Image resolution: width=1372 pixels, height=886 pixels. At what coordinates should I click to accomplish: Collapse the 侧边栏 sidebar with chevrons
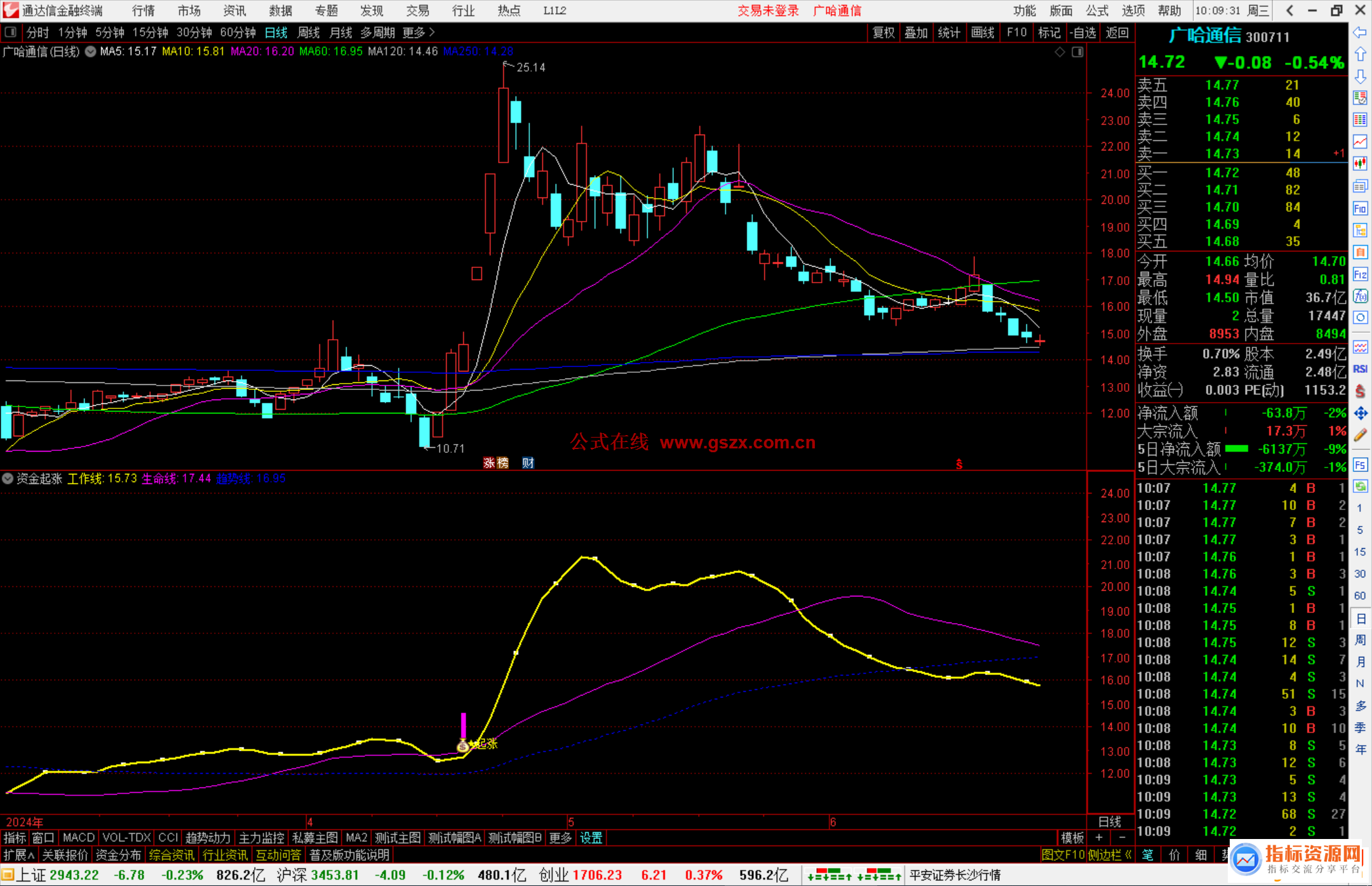pyautogui.click(x=1111, y=855)
